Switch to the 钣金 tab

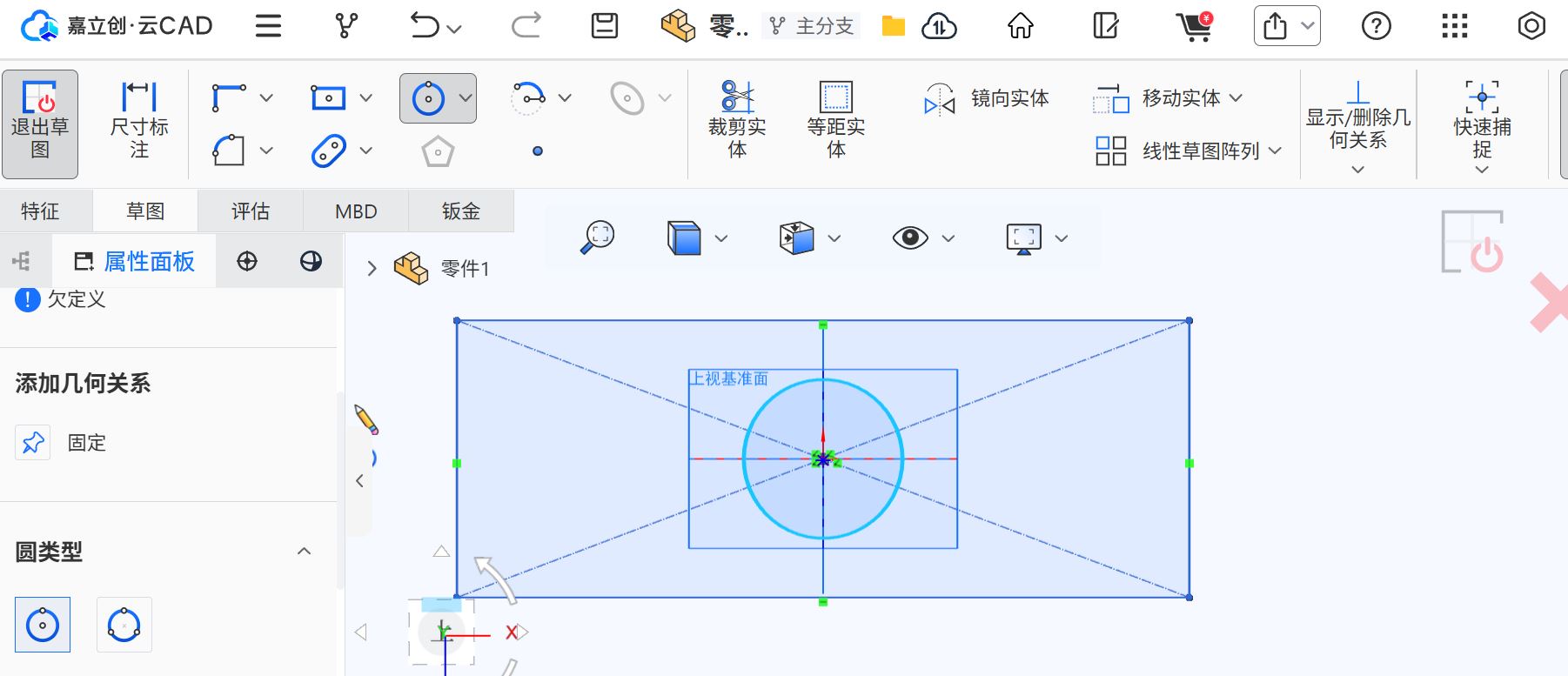pos(460,211)
